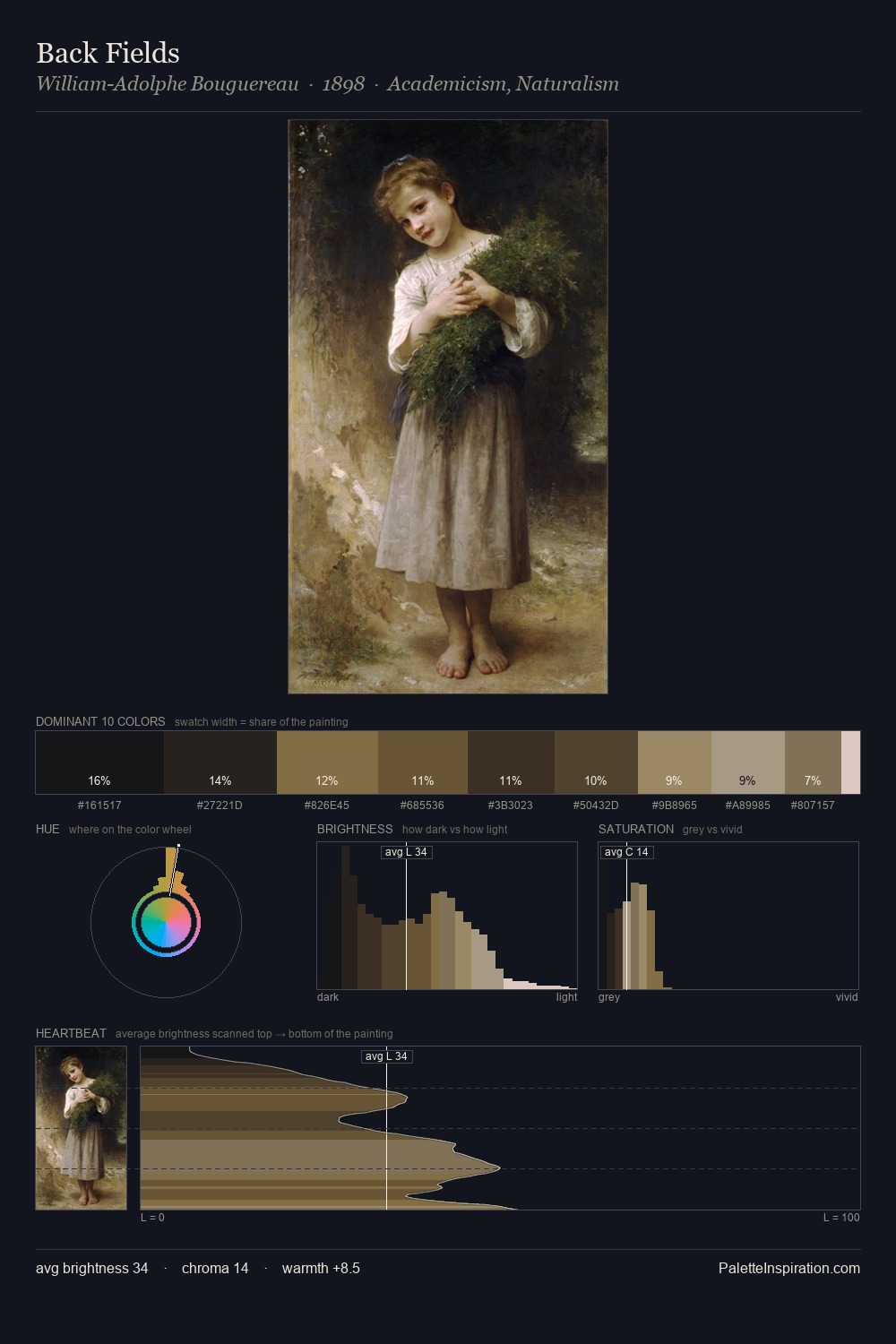896x1344 pixels.
Task: Click 'where on the color wheel' caption
Action: coord(130,829)
